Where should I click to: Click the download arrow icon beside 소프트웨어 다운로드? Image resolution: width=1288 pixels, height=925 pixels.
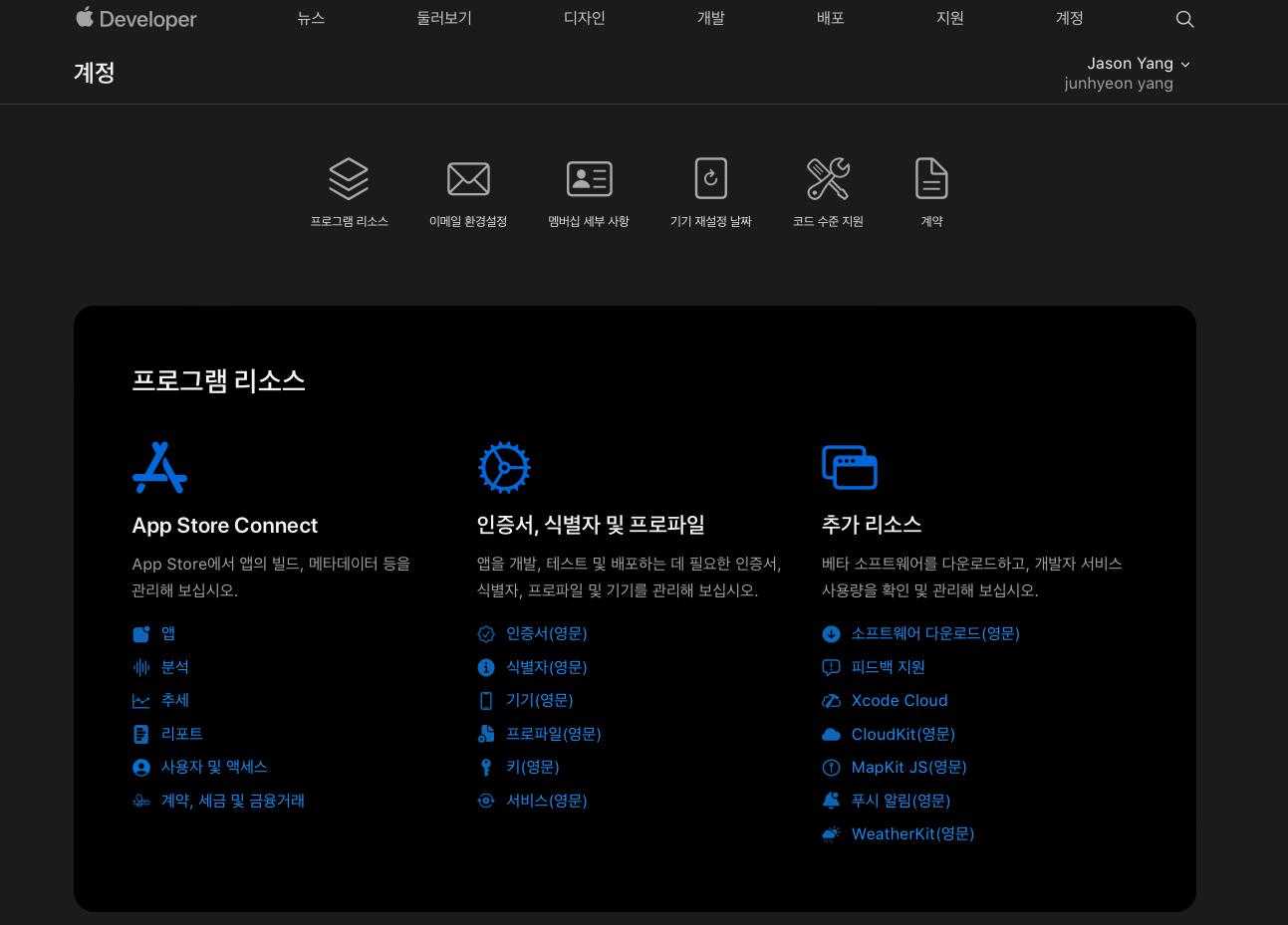pos(831,634)
